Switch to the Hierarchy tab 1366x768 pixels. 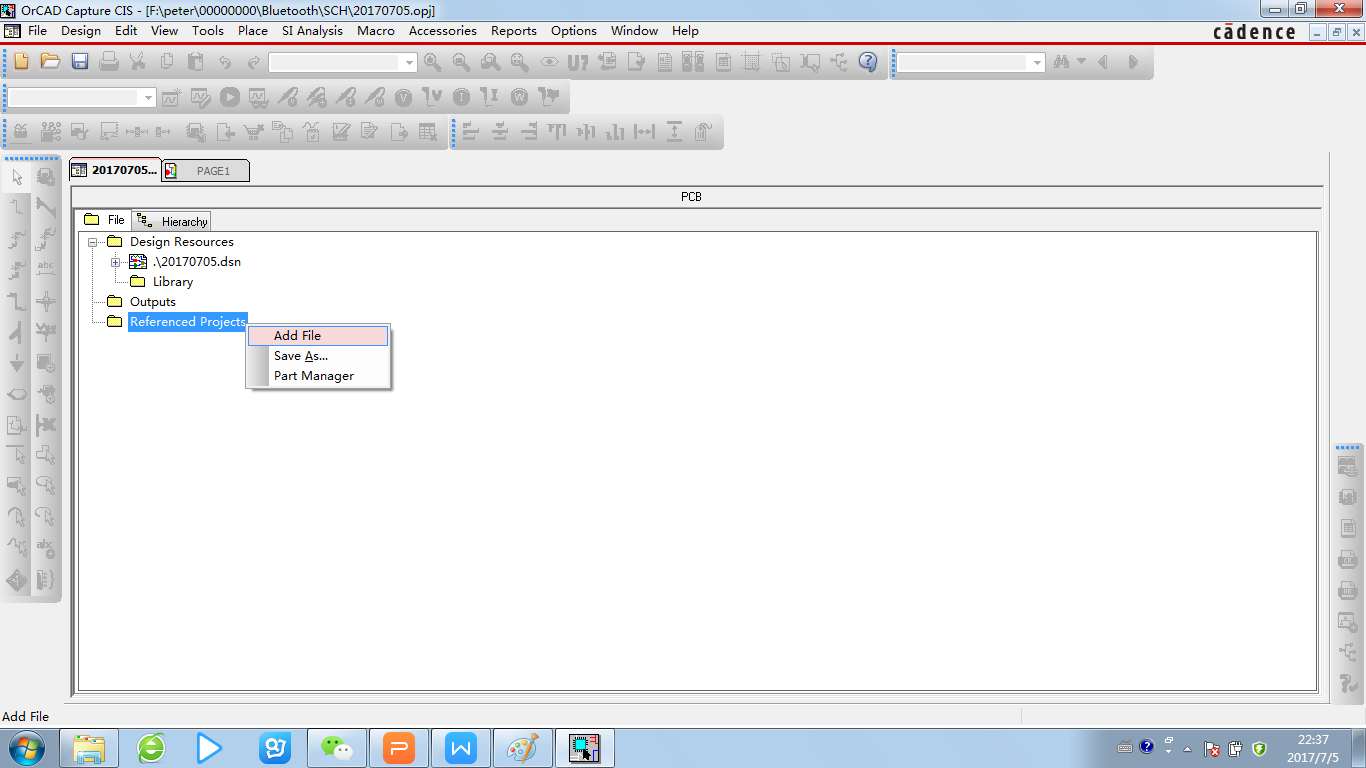pos(172,221)
